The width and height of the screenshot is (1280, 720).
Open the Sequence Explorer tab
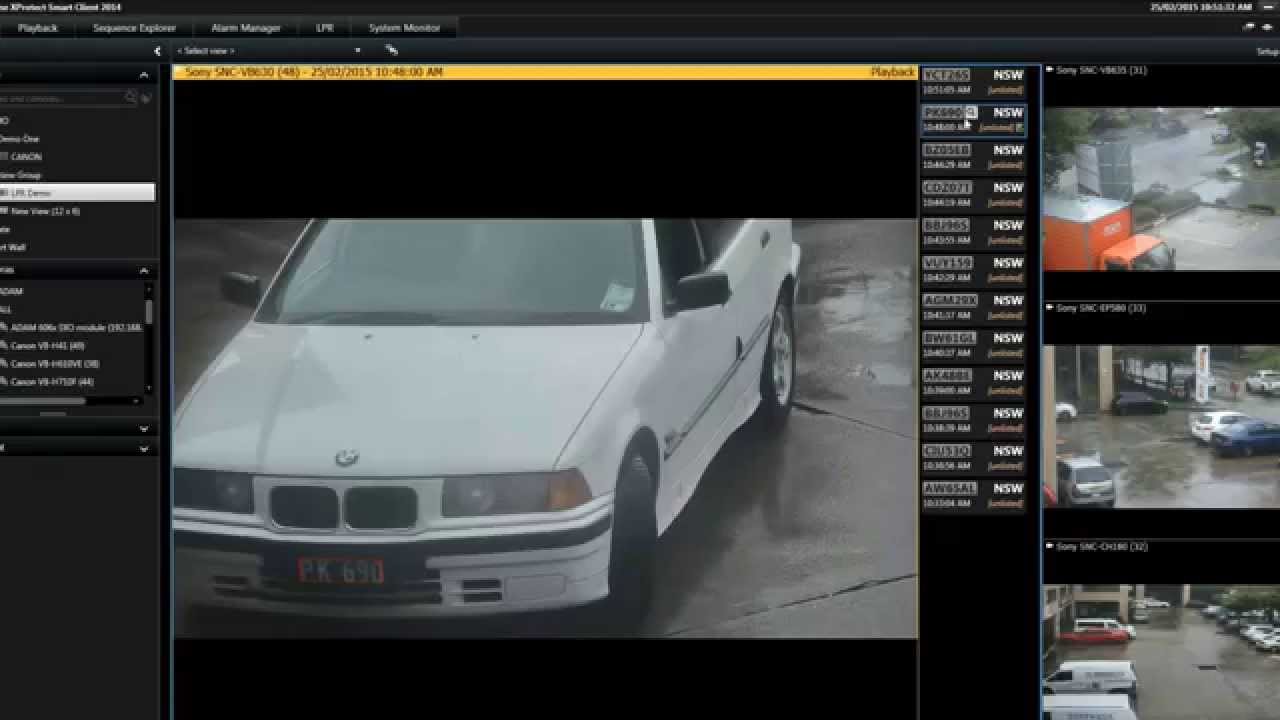134,28
